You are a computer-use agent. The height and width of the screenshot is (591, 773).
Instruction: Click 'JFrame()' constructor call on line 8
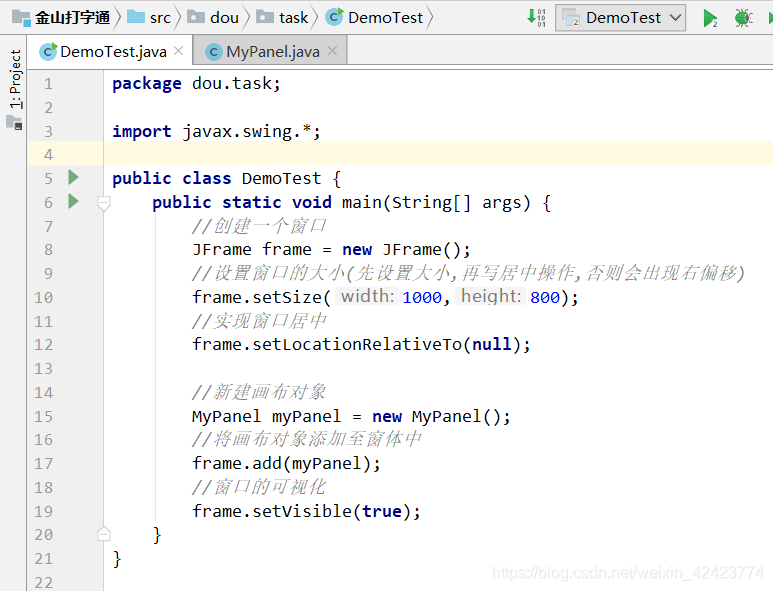click(422, 250)
